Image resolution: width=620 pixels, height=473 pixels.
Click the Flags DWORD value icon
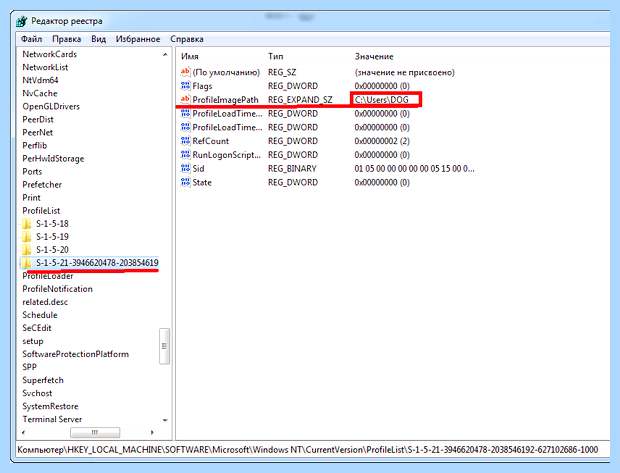coord(185,86)
